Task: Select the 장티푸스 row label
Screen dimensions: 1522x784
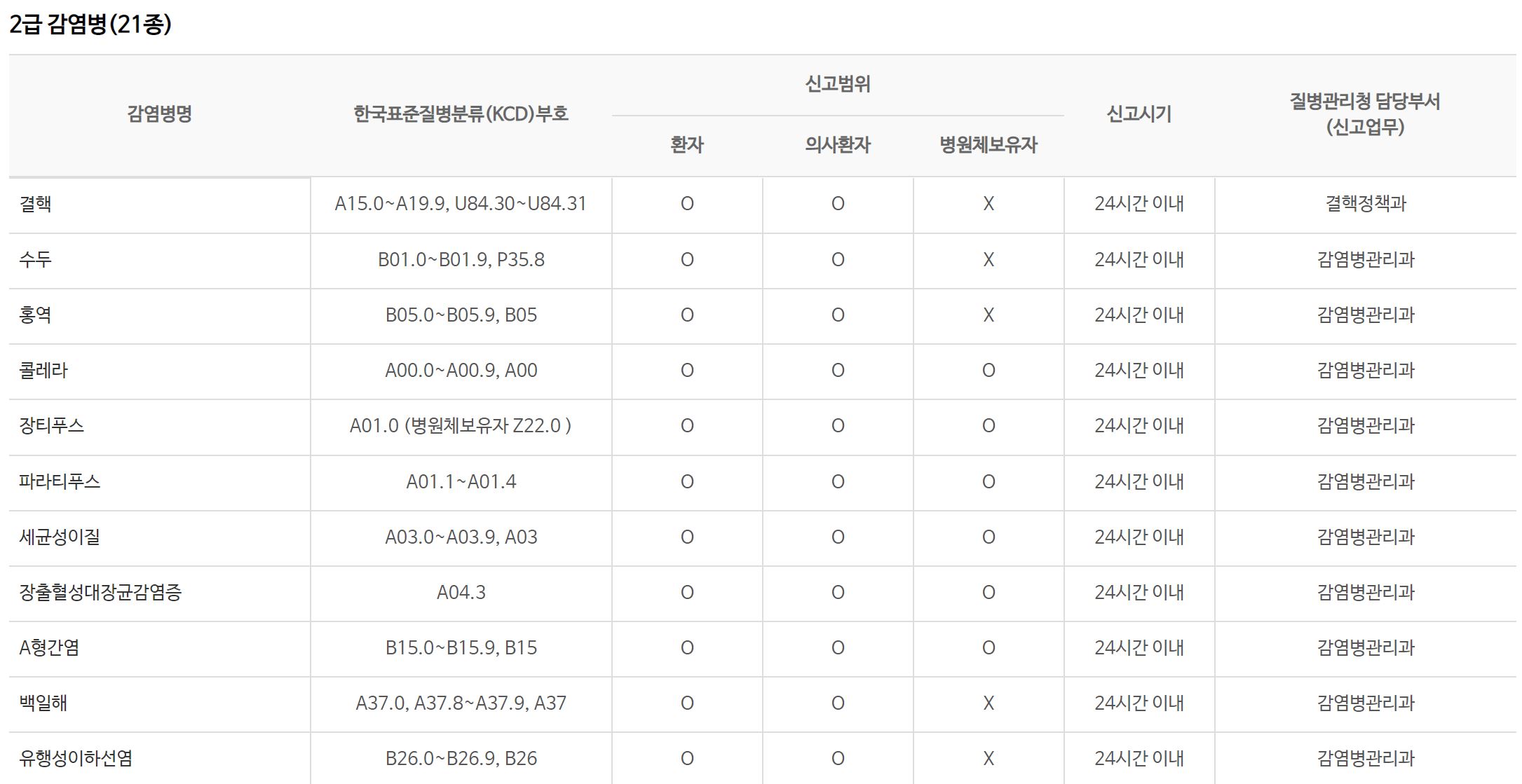Action: pos(52,425)
